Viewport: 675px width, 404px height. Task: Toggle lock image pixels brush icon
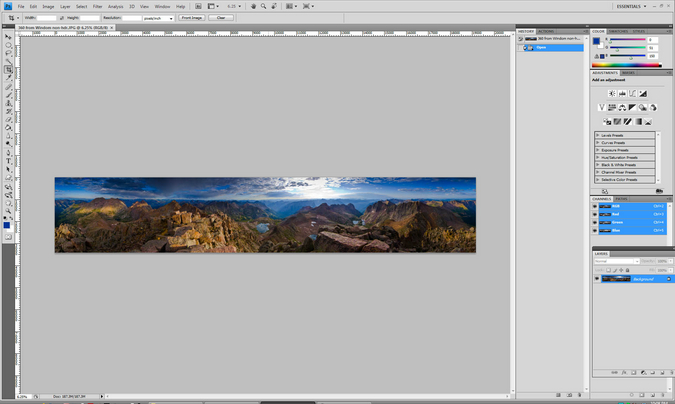615,270
